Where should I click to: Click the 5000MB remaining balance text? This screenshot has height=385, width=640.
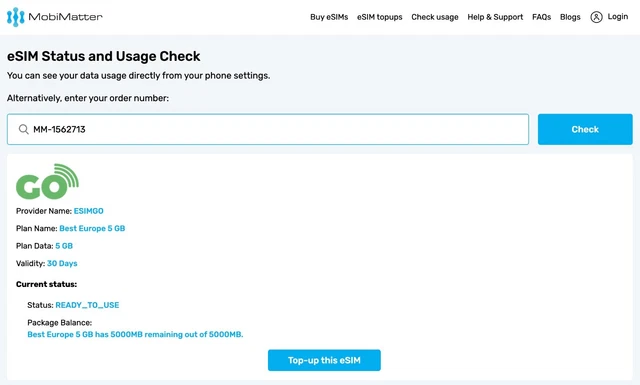135,334
